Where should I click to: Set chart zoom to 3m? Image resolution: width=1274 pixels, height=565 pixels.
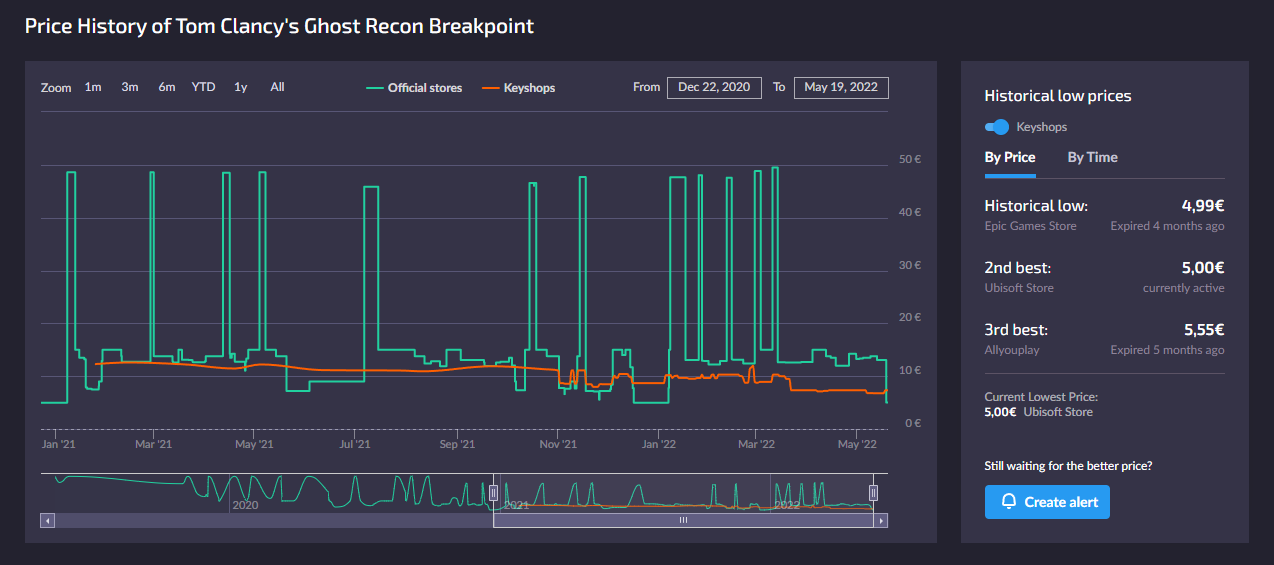130,87
